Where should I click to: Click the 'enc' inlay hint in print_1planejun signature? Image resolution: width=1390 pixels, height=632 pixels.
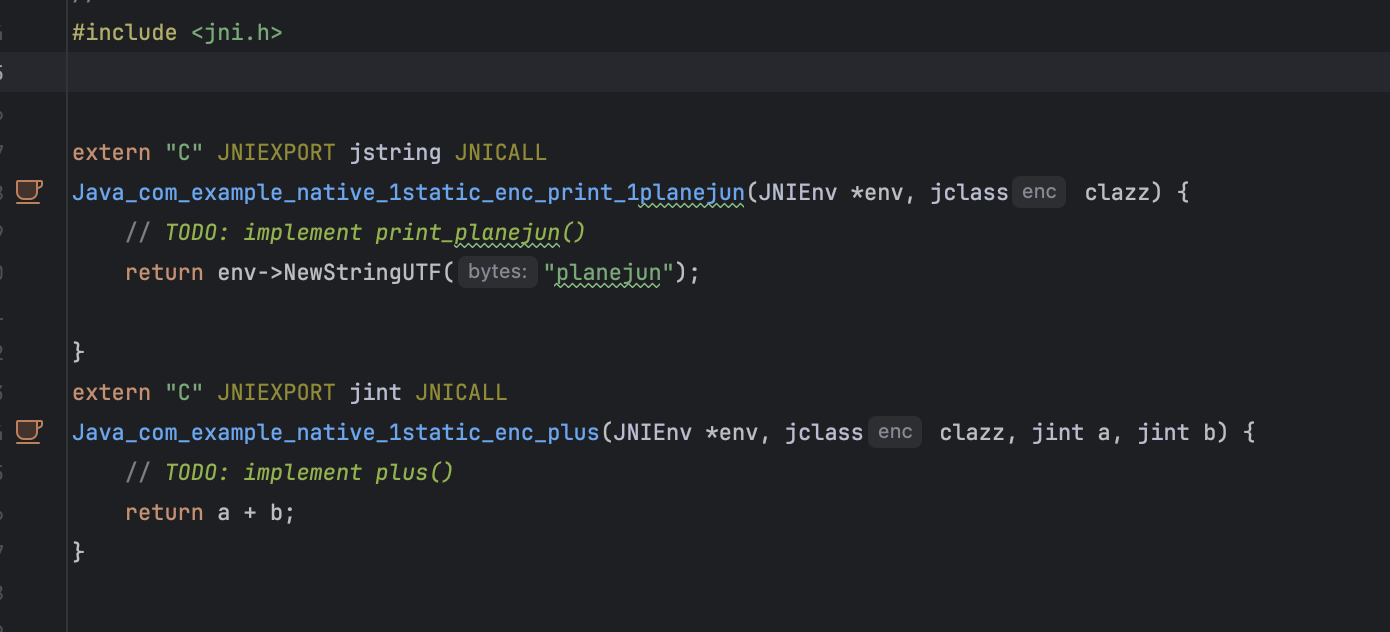1039,192
